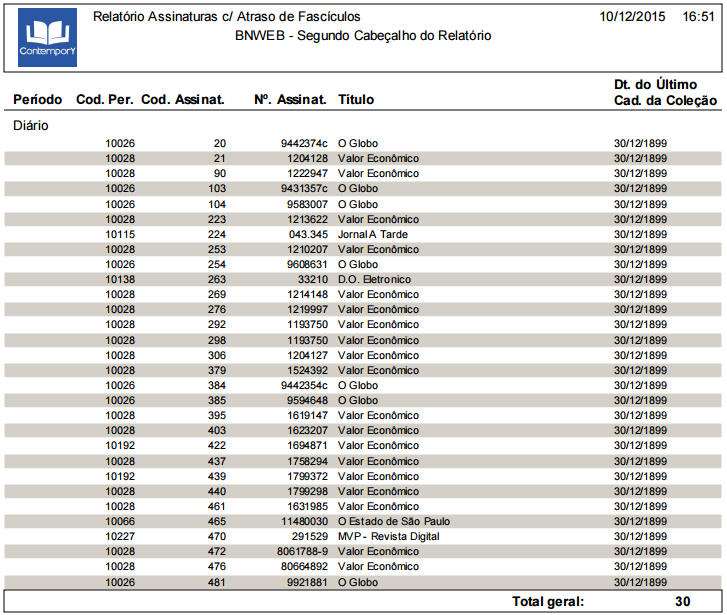Select subscription number 1213622
Image resolution: width=727 pixels, height=615 pixels.
(307, 219)
